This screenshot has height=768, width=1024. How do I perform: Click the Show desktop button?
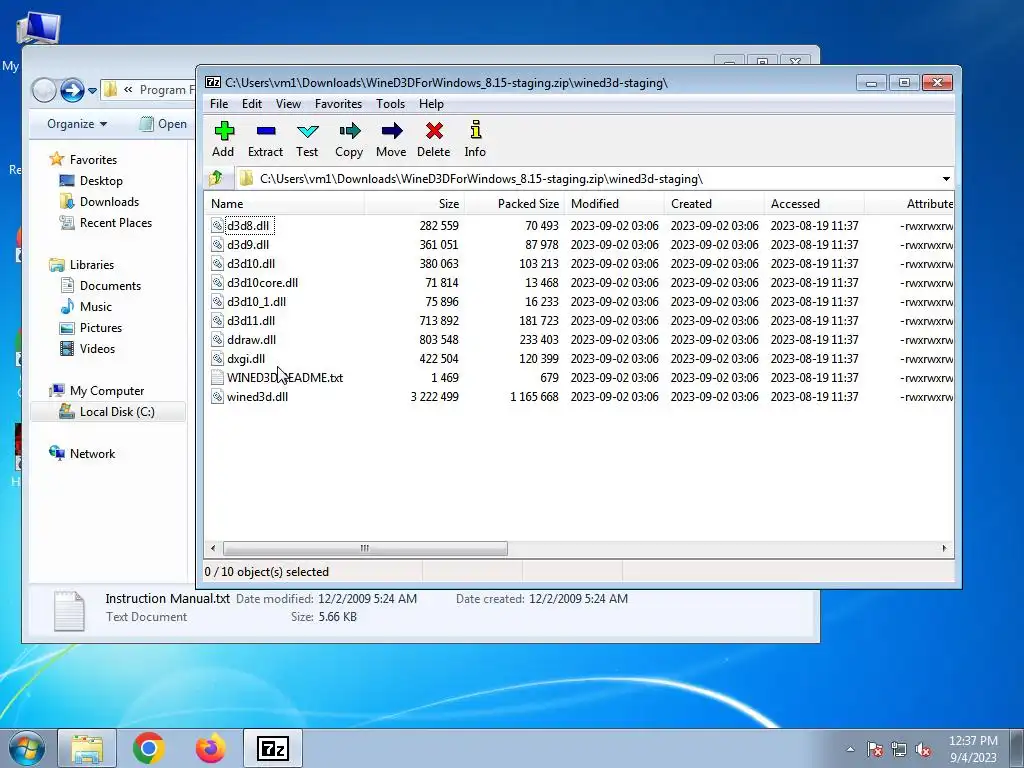point(1016,748)
